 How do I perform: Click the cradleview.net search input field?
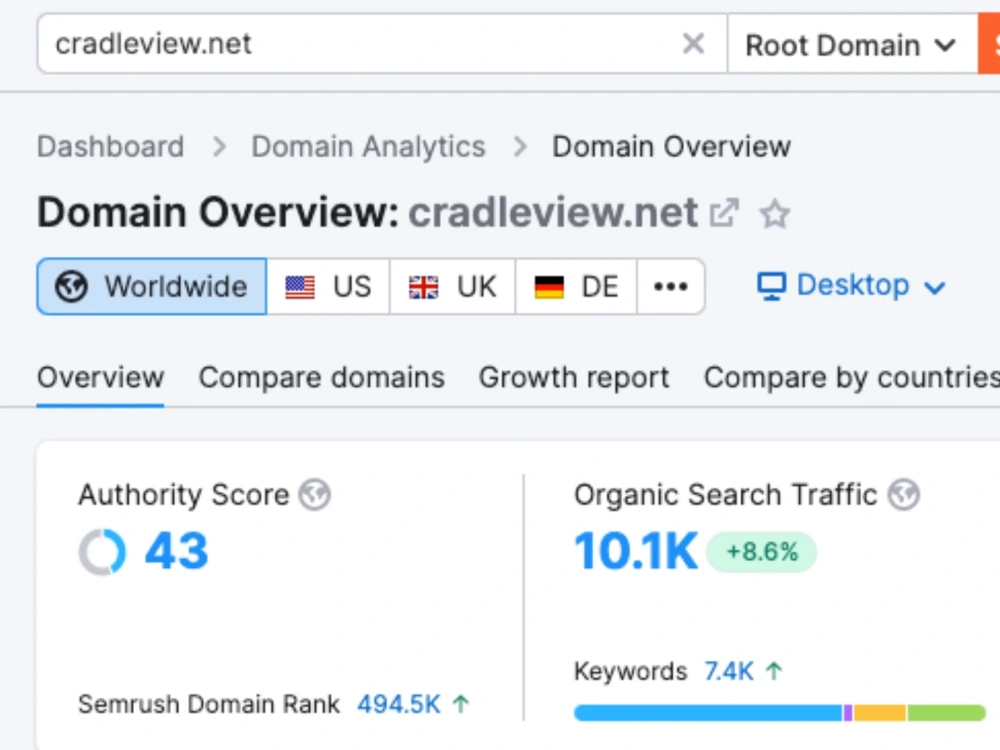tap(381, 44)
